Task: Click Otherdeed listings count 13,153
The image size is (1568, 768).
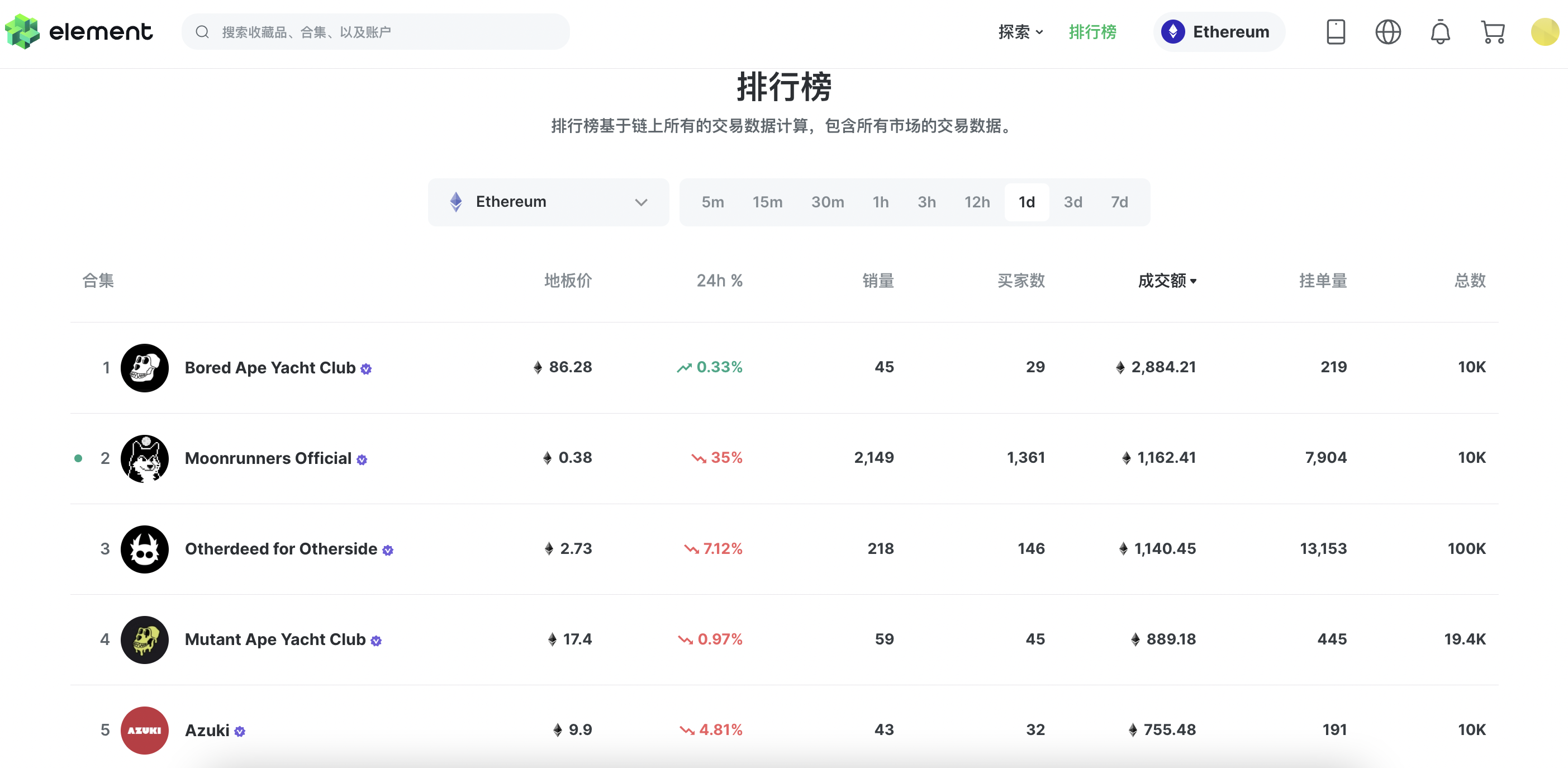Action: pyautogui.click(x=1323, y=549)
